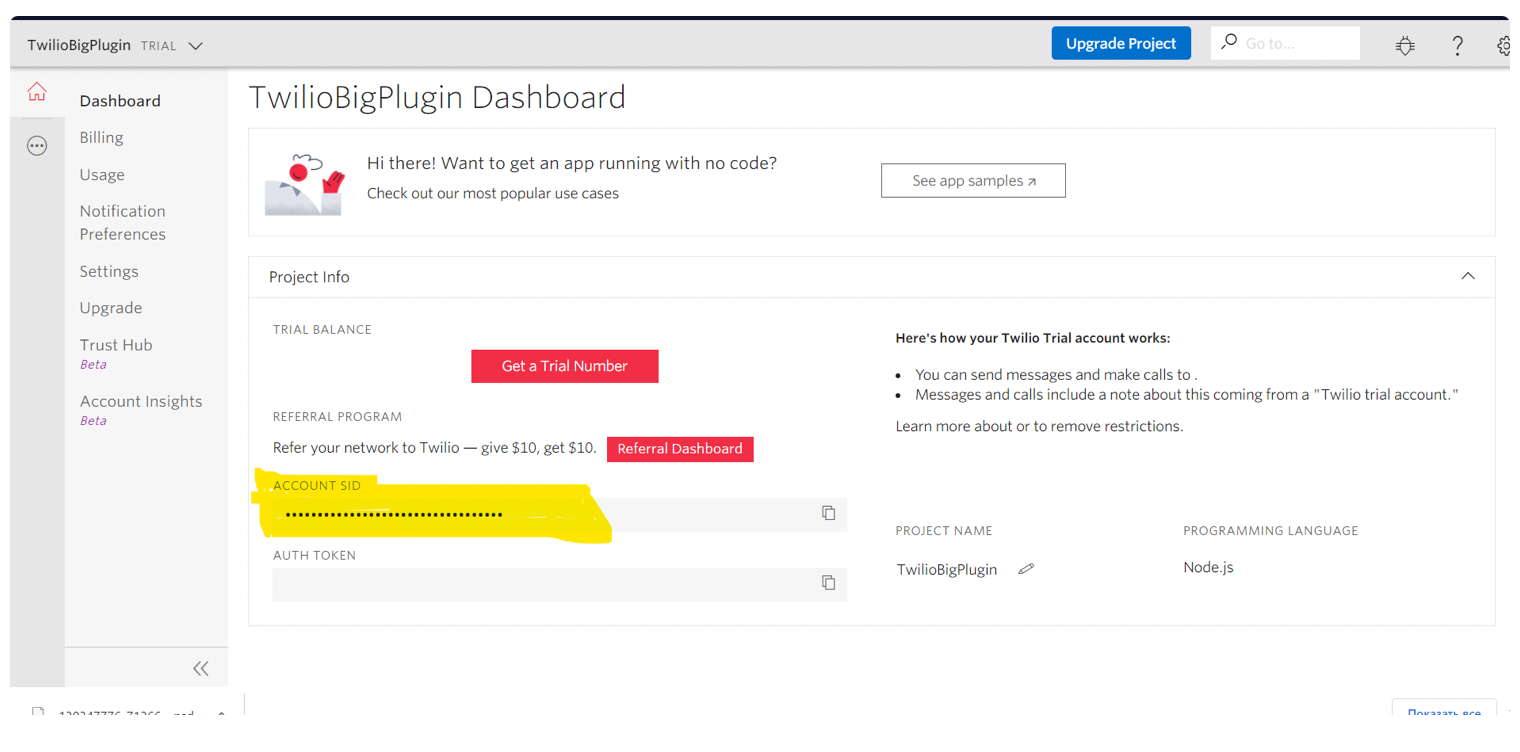
Task: Click the TwilioBigPlugin project name text
Action: point(946,569)
